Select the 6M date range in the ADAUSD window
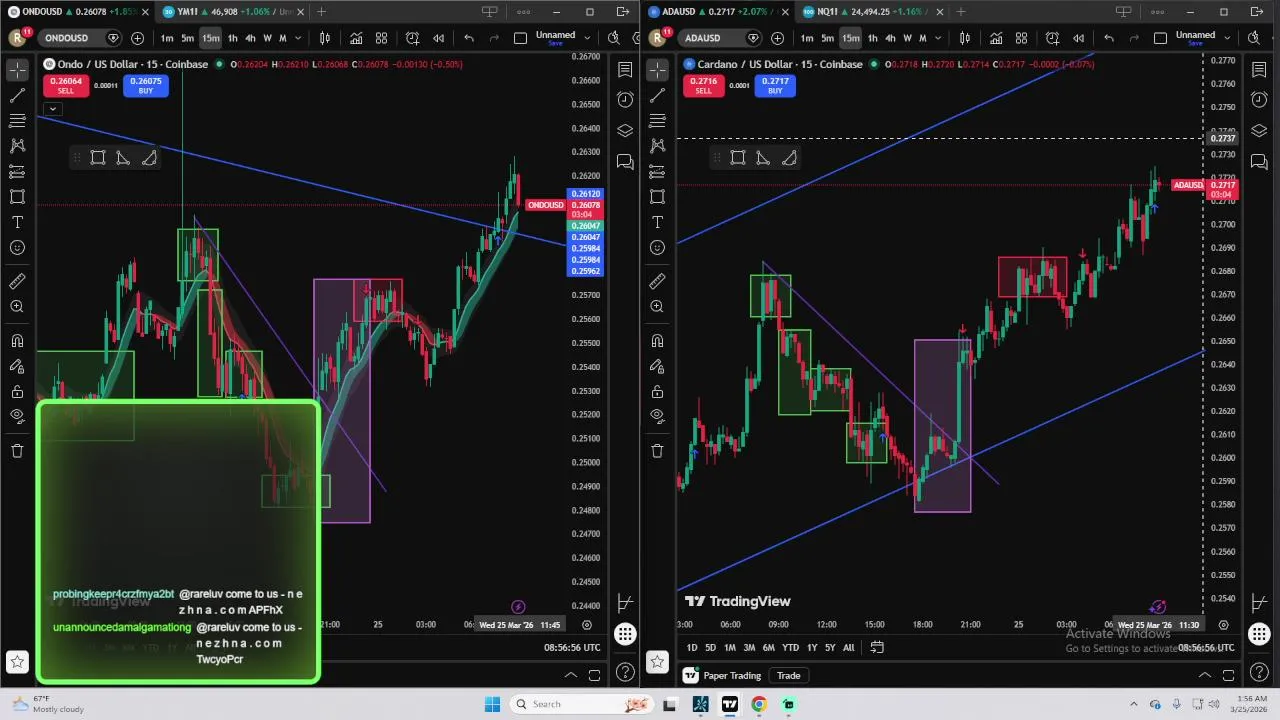The width and height of the screenshot is (1280, 720). click(768, 648)
